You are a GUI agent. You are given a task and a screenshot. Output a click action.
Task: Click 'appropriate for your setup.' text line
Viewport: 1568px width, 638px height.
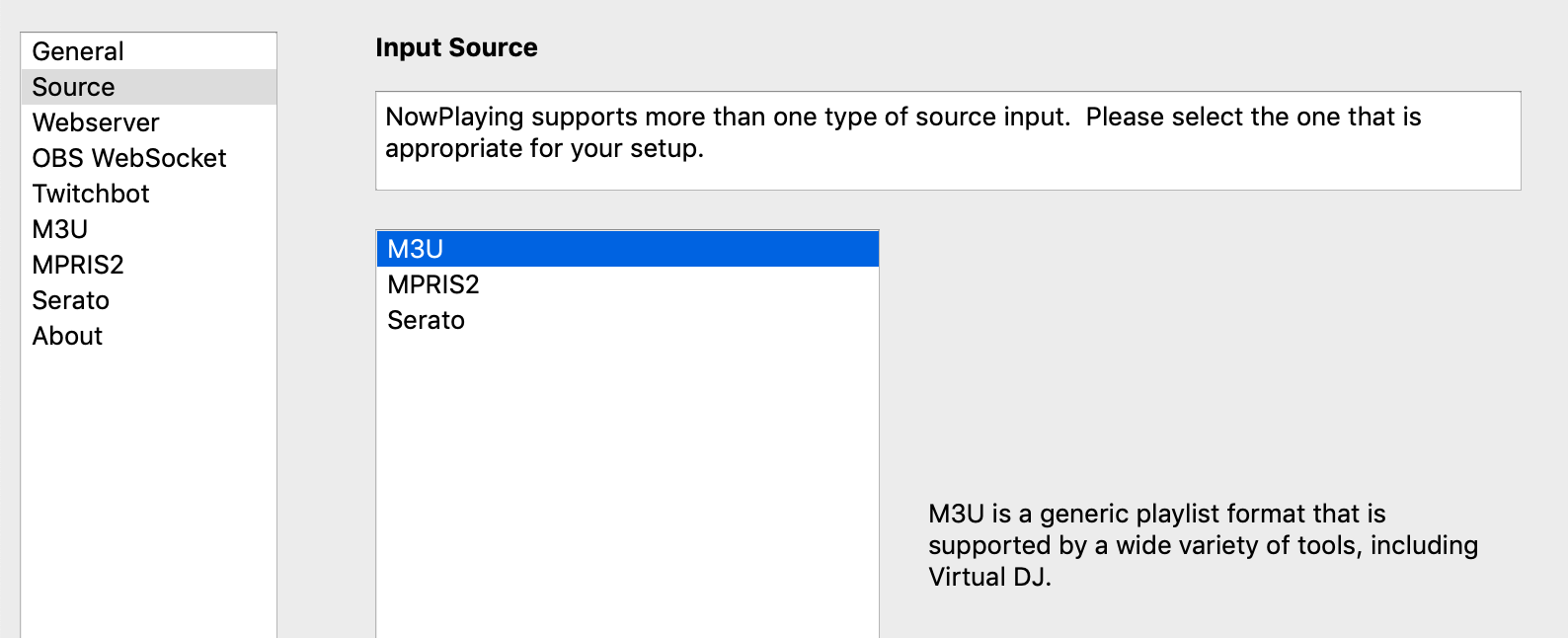tap(544, 148)
